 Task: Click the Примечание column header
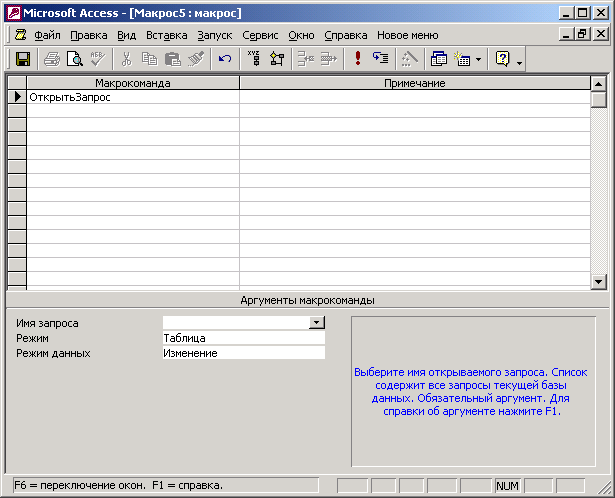(415, 83)
